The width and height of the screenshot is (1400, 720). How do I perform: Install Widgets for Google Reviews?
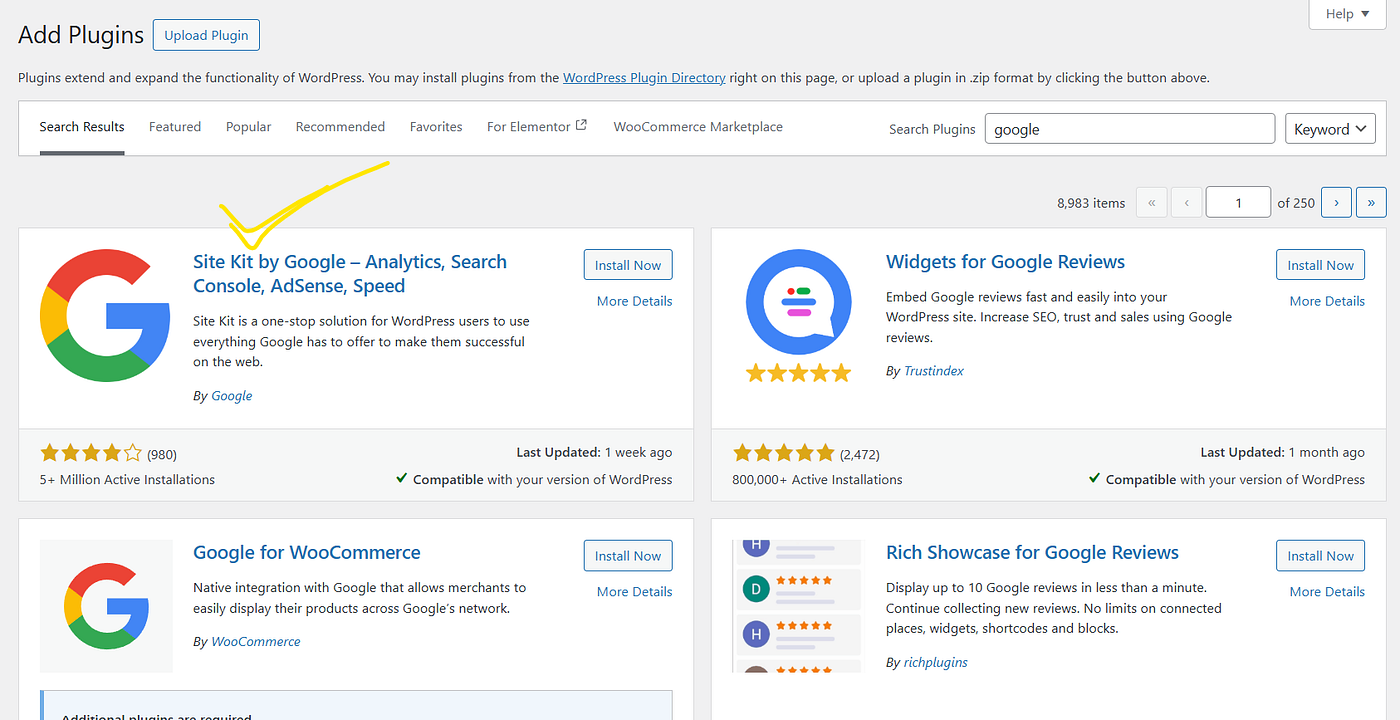1320,265
